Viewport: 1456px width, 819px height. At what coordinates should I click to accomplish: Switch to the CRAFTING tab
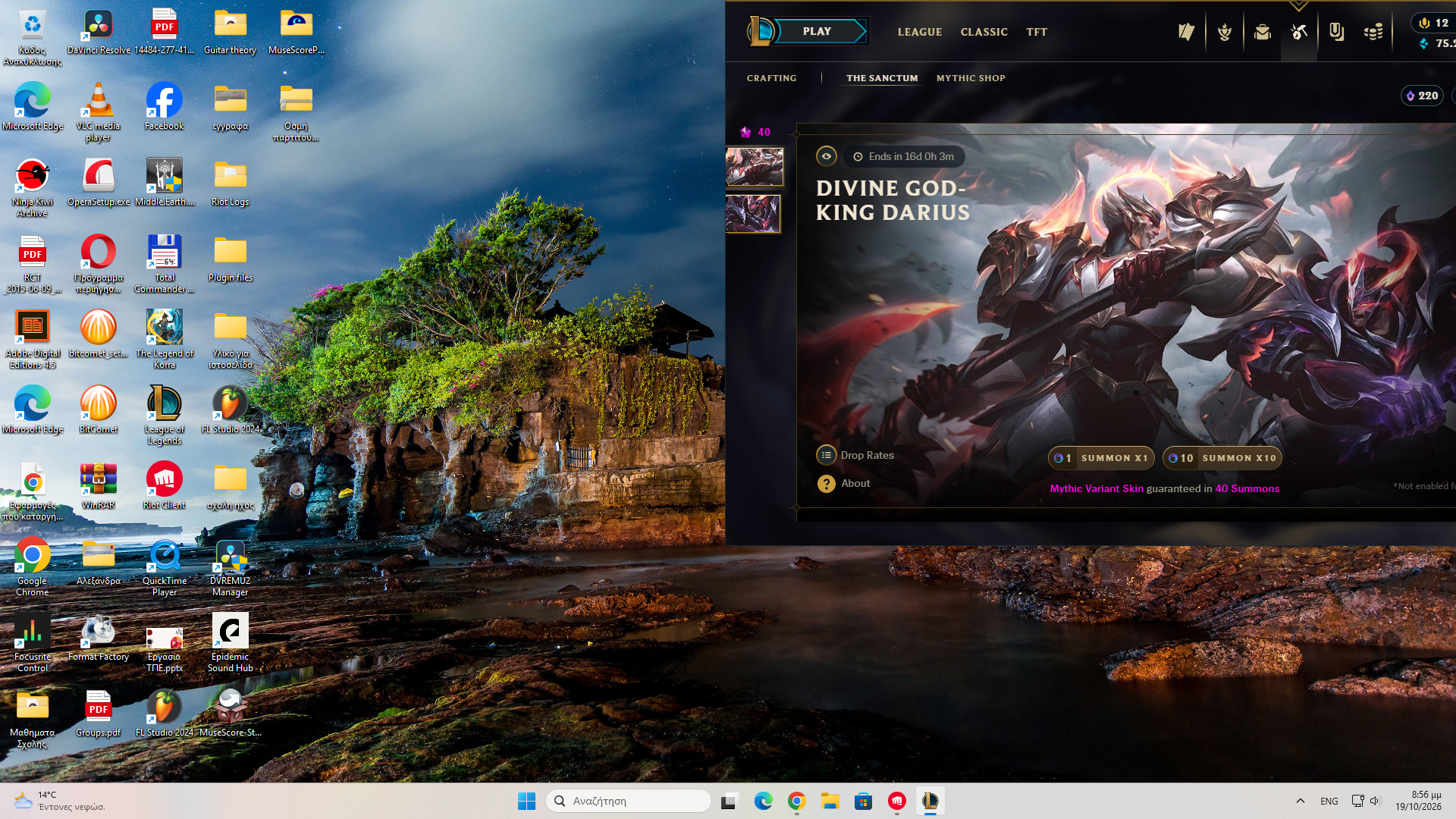point(771,78)
